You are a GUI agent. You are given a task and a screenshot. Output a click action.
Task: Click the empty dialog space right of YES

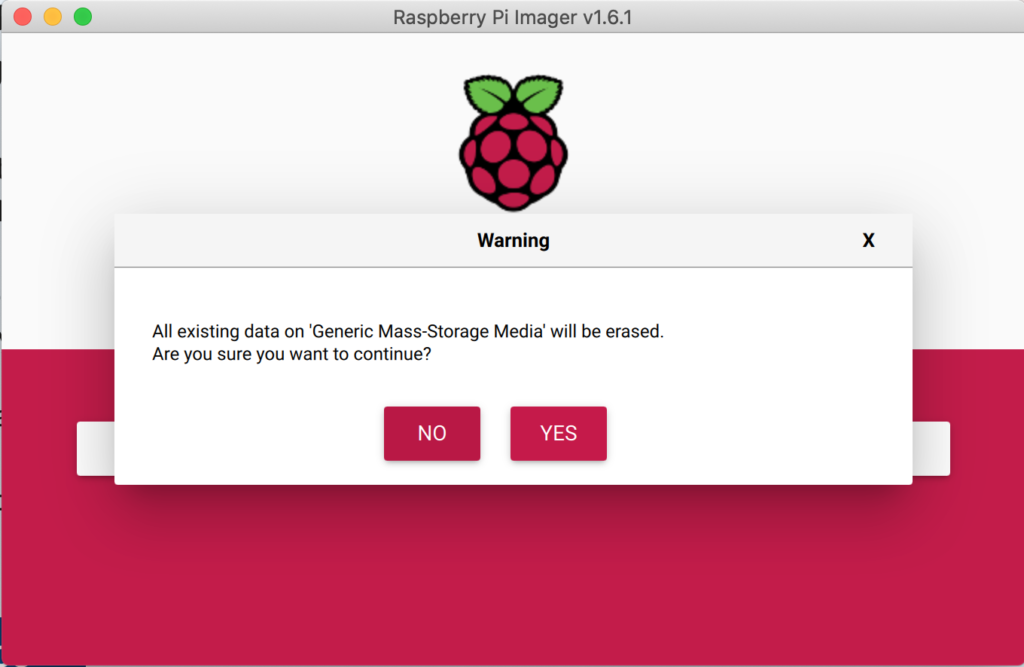[760, 433]
